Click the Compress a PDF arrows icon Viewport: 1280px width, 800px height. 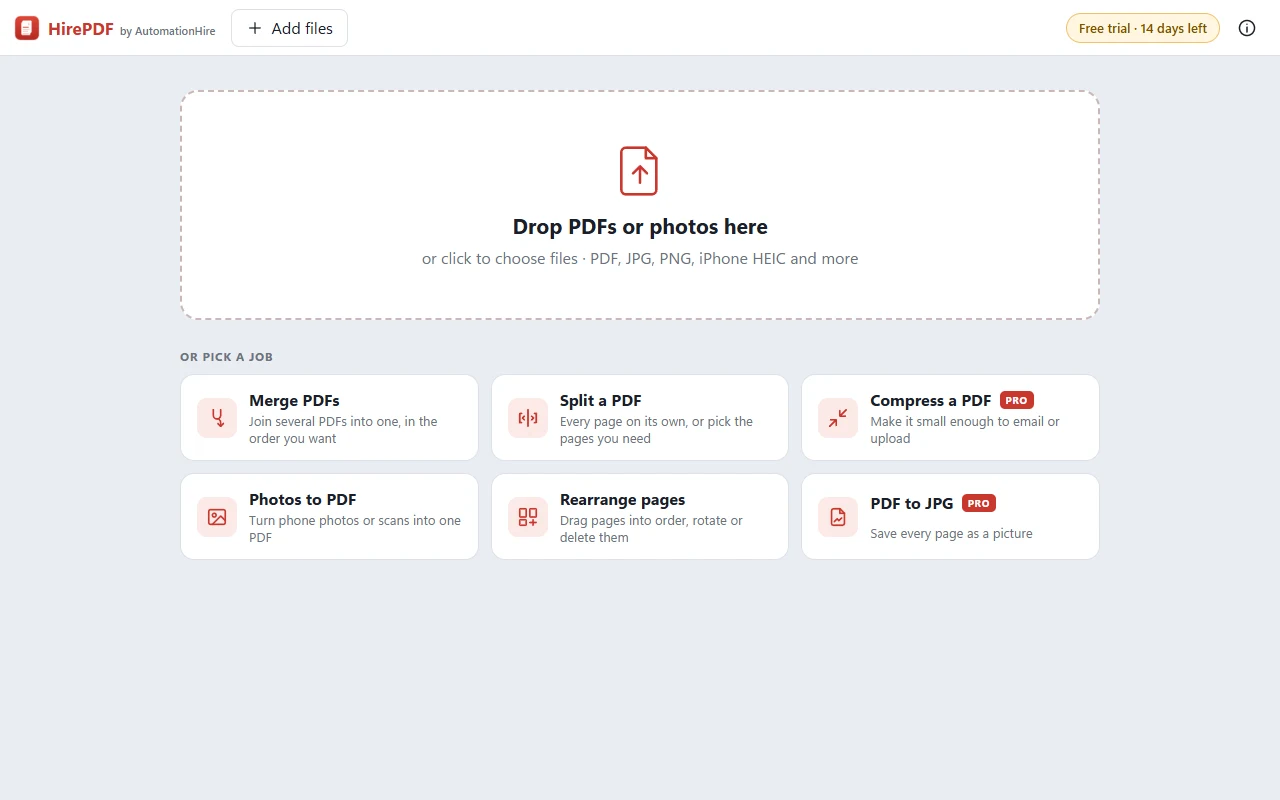click(x=838, y=418)
